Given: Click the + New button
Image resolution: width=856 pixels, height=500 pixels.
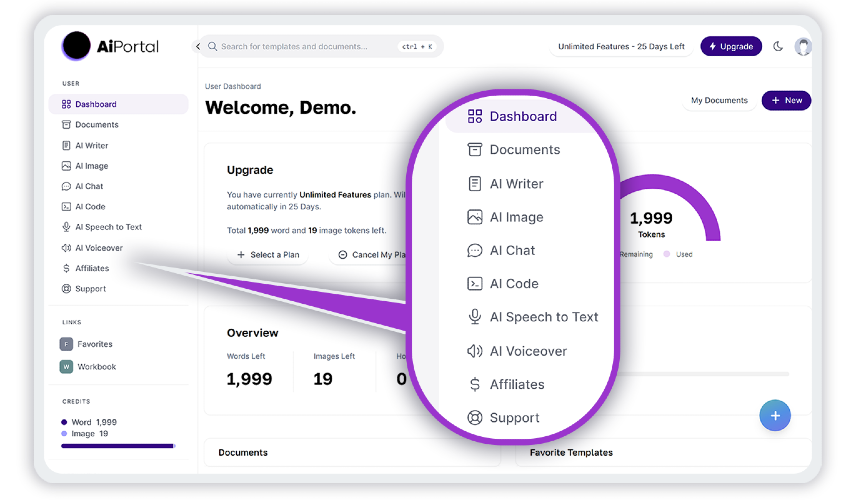Looking at the screenshot, I should click(786, 100).
